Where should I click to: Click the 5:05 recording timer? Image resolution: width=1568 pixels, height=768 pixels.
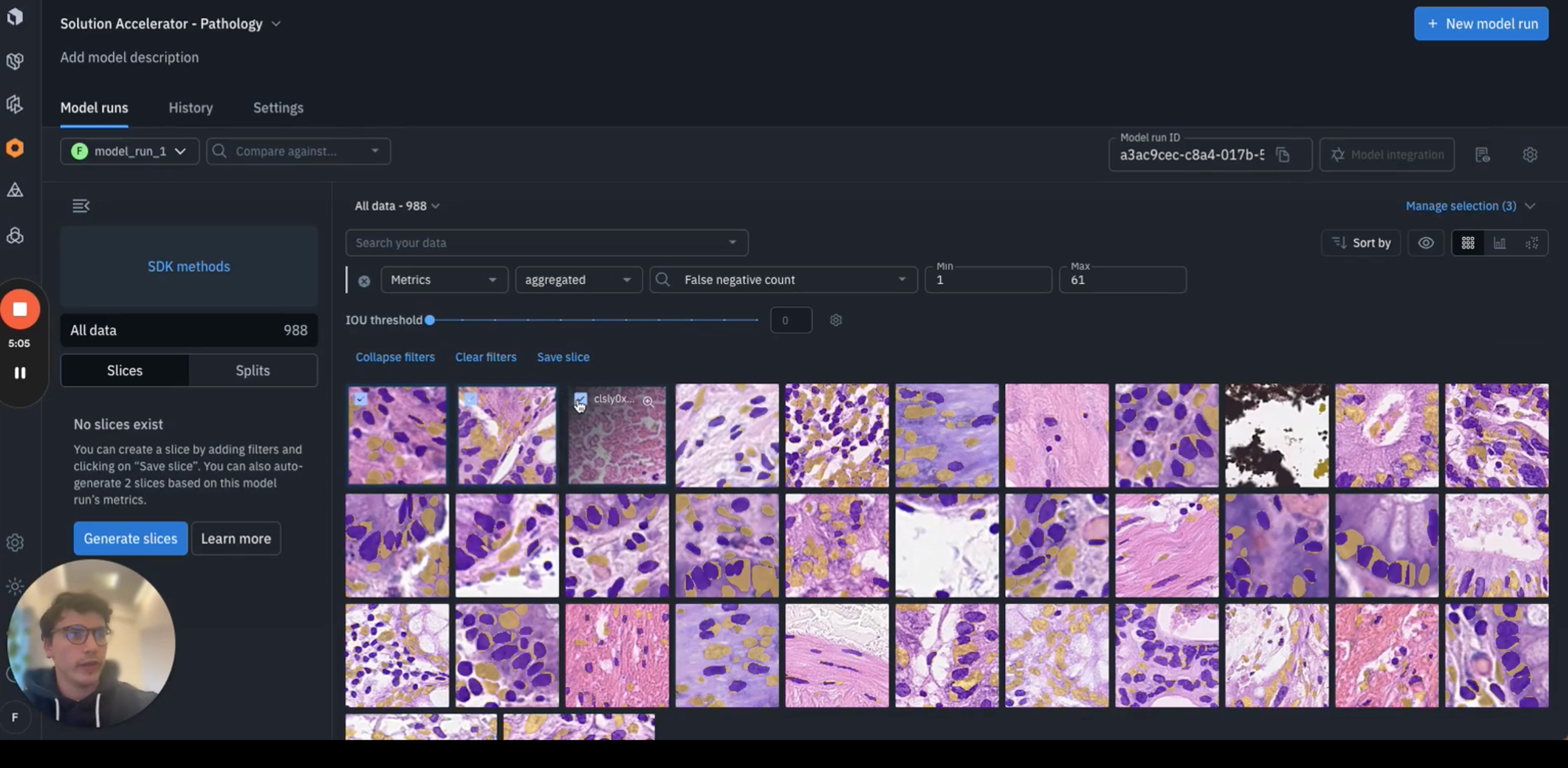(19, 343)
